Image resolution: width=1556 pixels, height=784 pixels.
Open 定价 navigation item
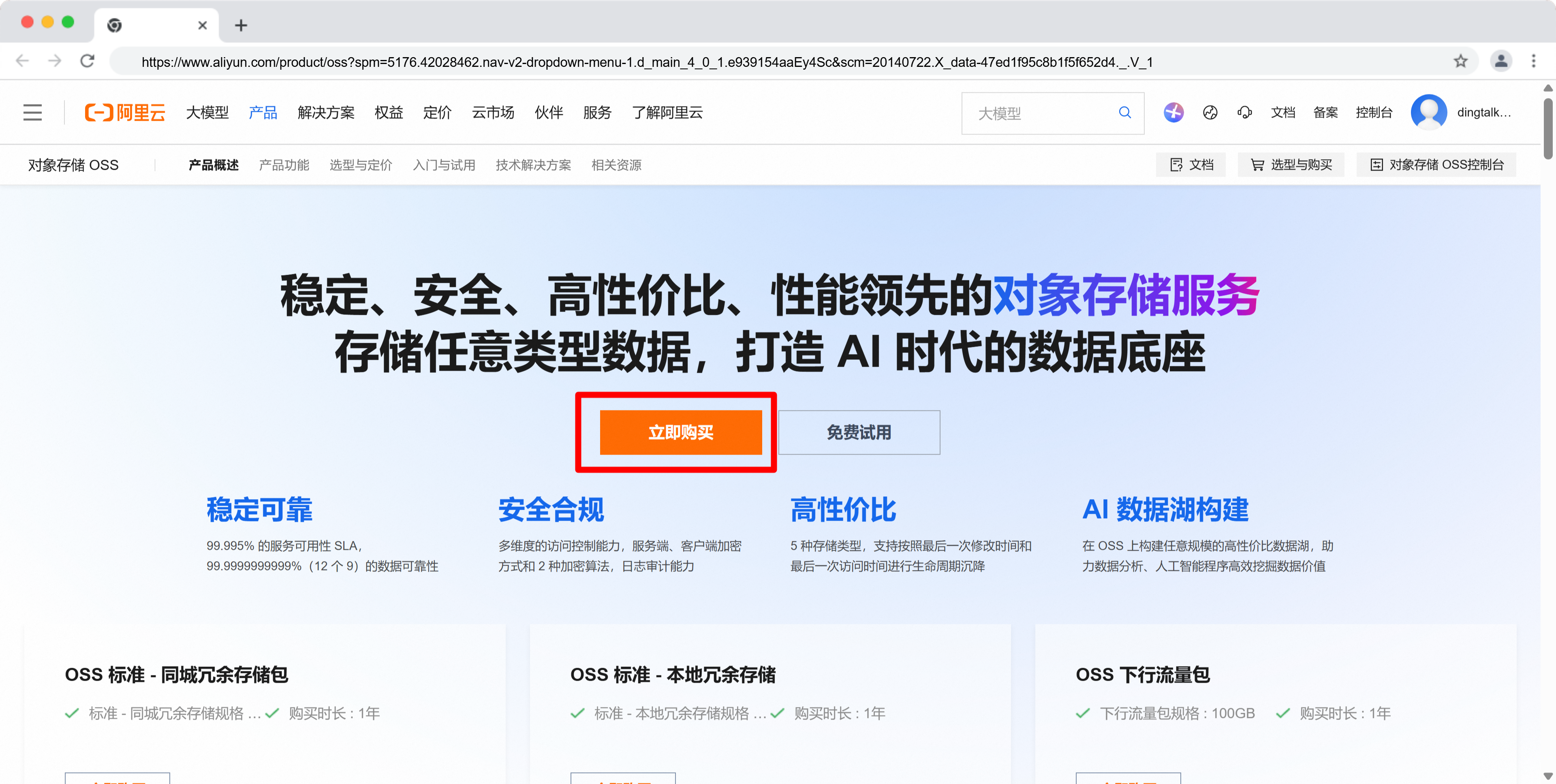point(437,112)
